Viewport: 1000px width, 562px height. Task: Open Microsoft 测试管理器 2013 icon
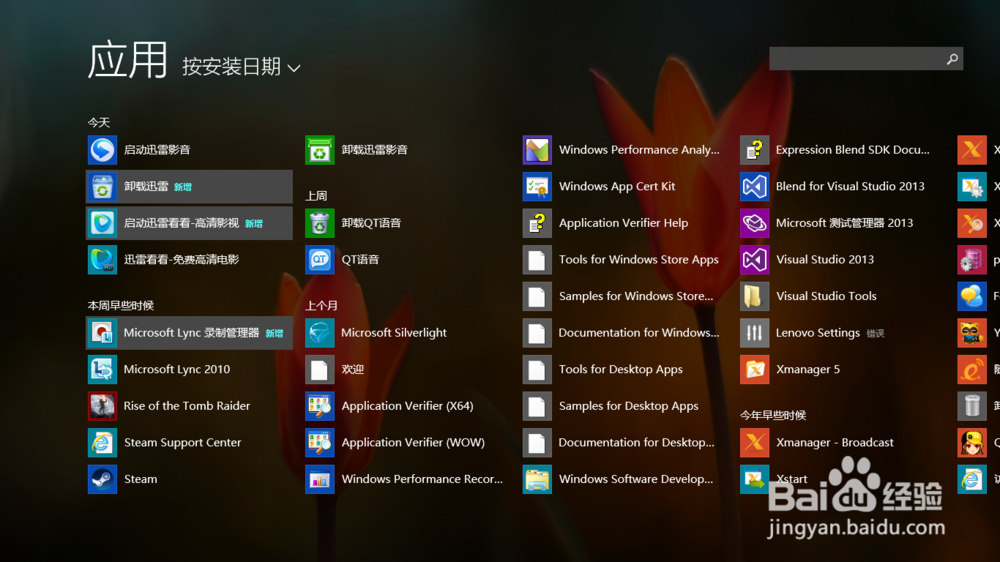(x=754, y=223)
